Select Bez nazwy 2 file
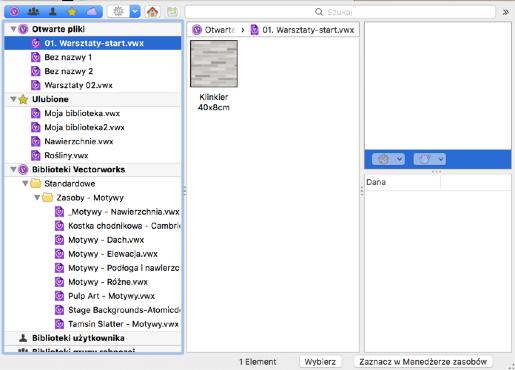515x370 pixels. 93,71
